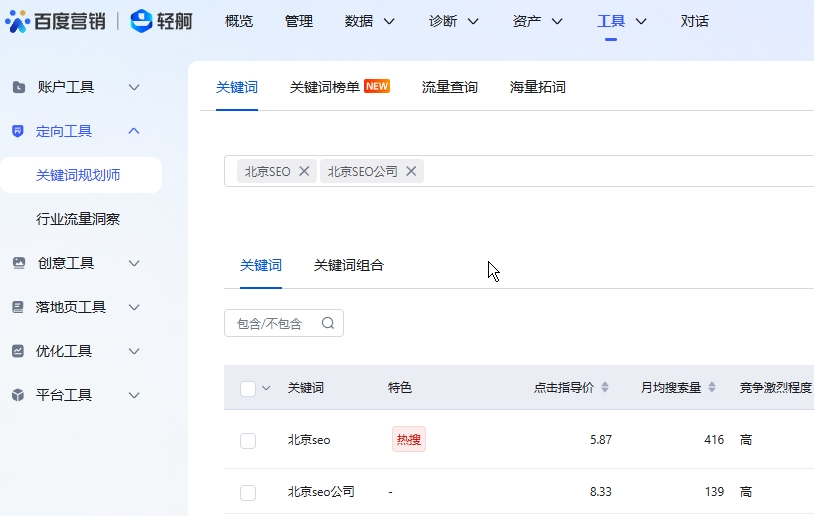The height and width of the screenshot is (516, 814).
Task: Switch to the 关键词组合 tab
Action: pyautogui.click(x=349, y=265)
